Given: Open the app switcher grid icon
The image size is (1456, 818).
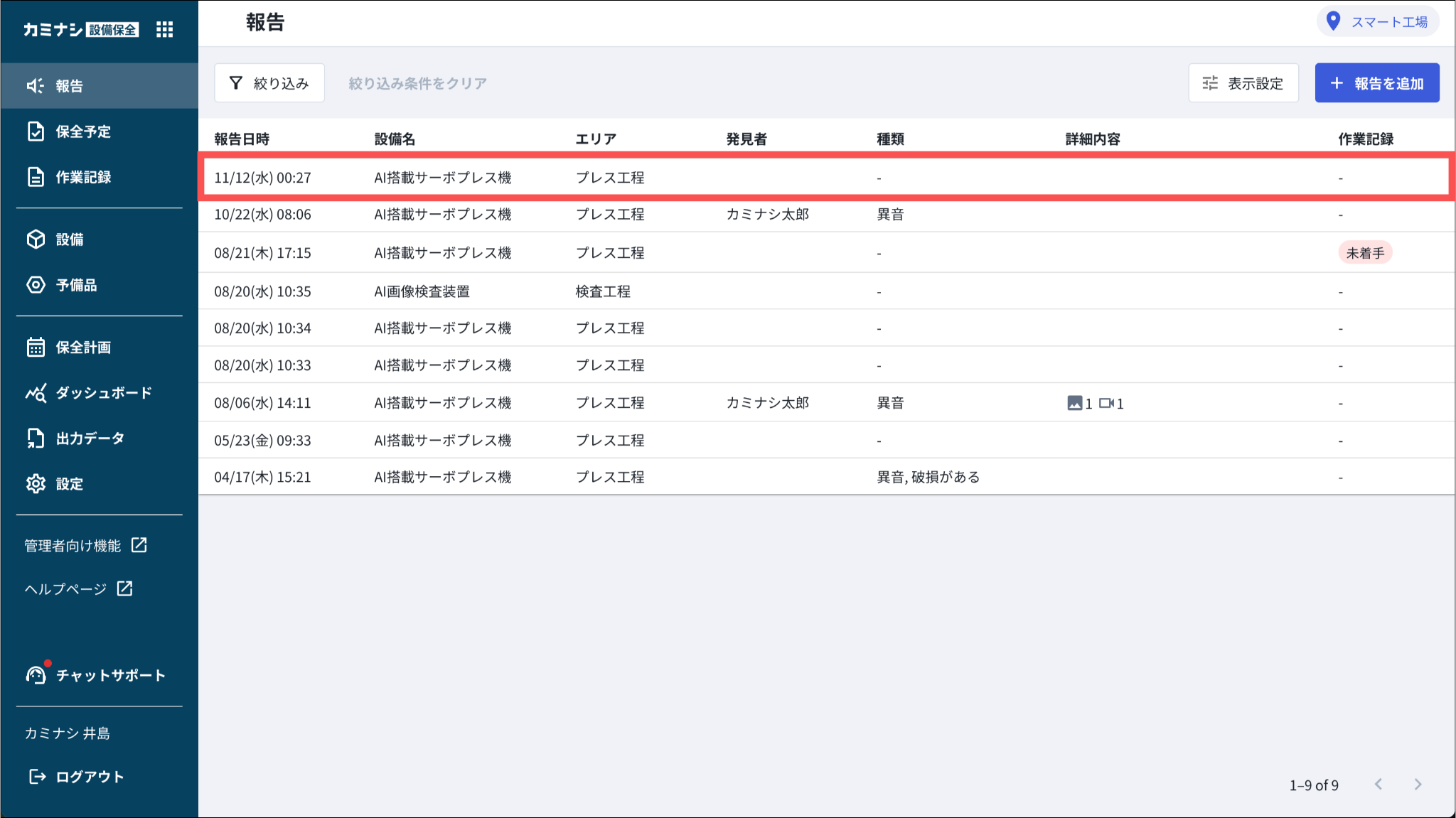Looking at the screenshot, I should (164, 29).
